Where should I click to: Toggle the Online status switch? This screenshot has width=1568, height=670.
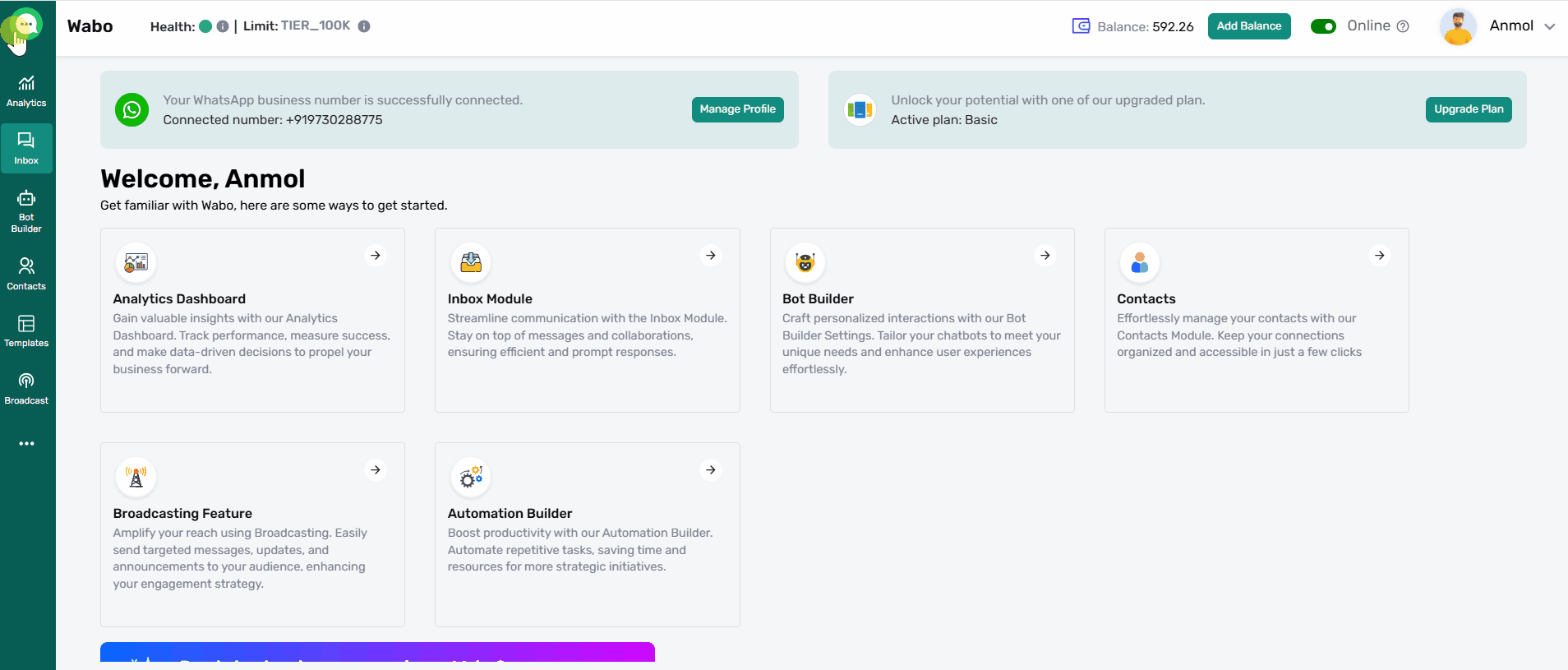coord(1323,26)
